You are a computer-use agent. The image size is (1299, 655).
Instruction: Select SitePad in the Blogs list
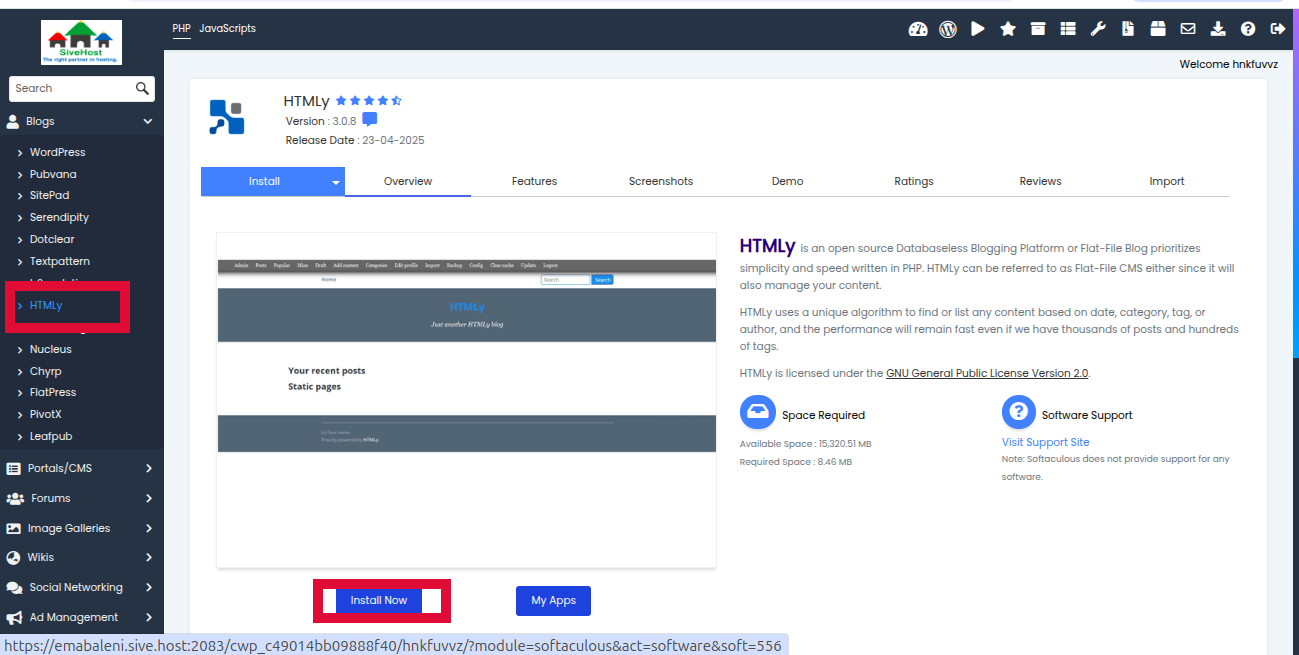coord(50,195)
